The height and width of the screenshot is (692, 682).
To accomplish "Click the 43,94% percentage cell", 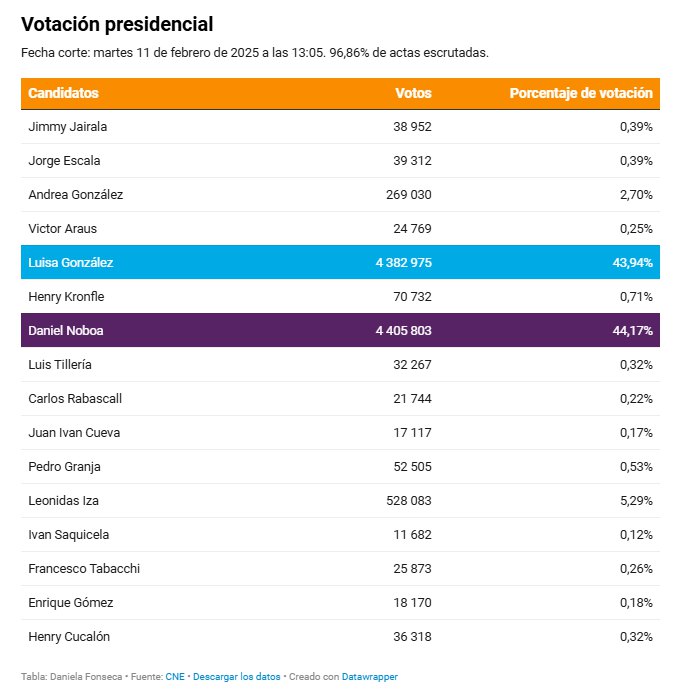I will coord(633,263).
